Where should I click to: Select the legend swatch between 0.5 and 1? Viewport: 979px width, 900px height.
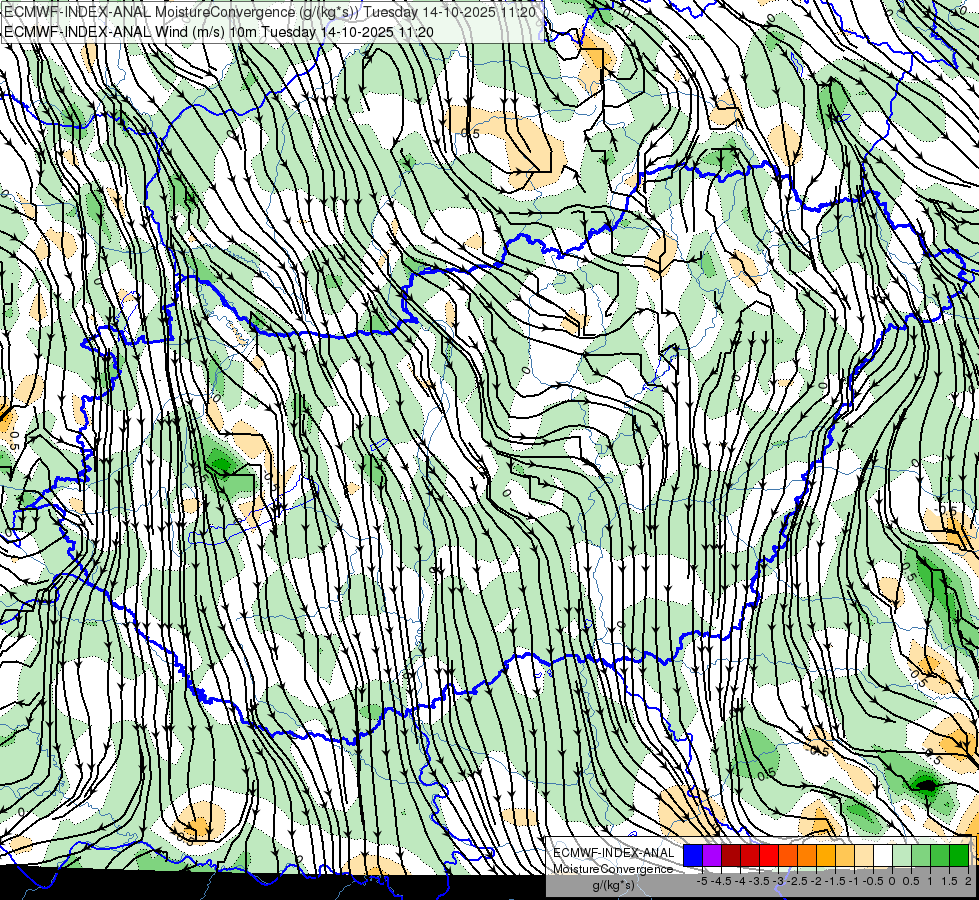(x=921, y=855)
